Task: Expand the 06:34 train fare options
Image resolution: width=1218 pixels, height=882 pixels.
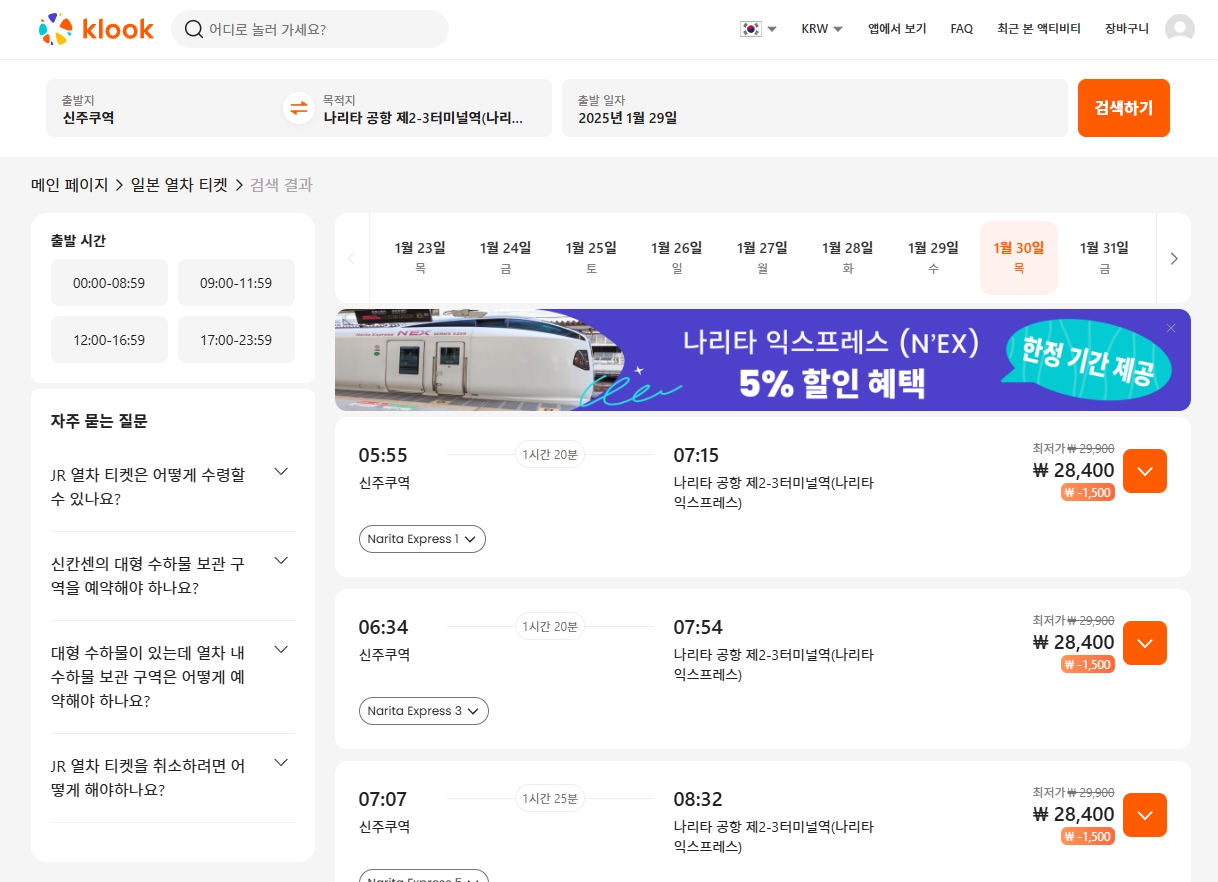Action: [1145, 643]
